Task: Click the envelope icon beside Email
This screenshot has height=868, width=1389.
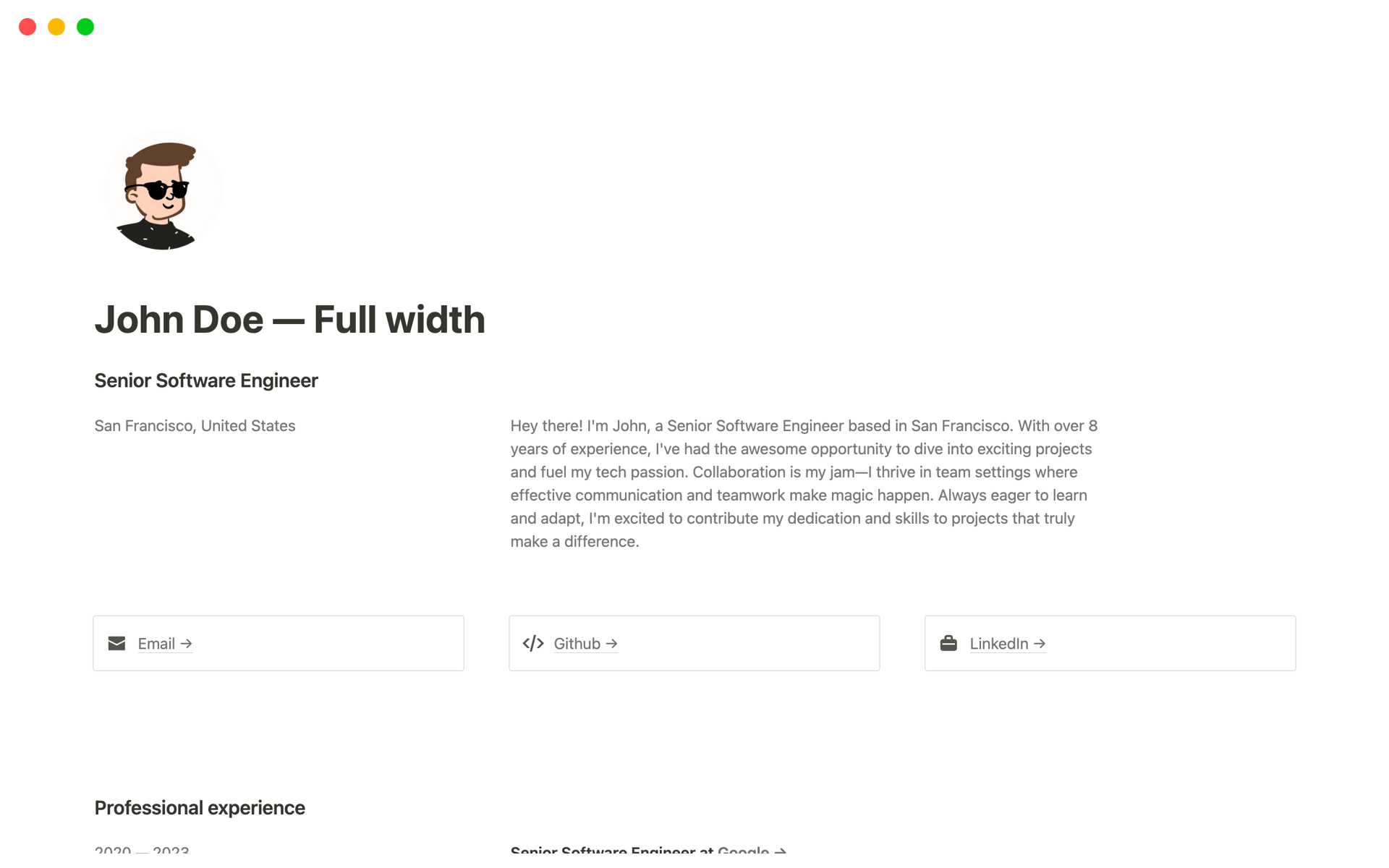Action: [116, 643]
